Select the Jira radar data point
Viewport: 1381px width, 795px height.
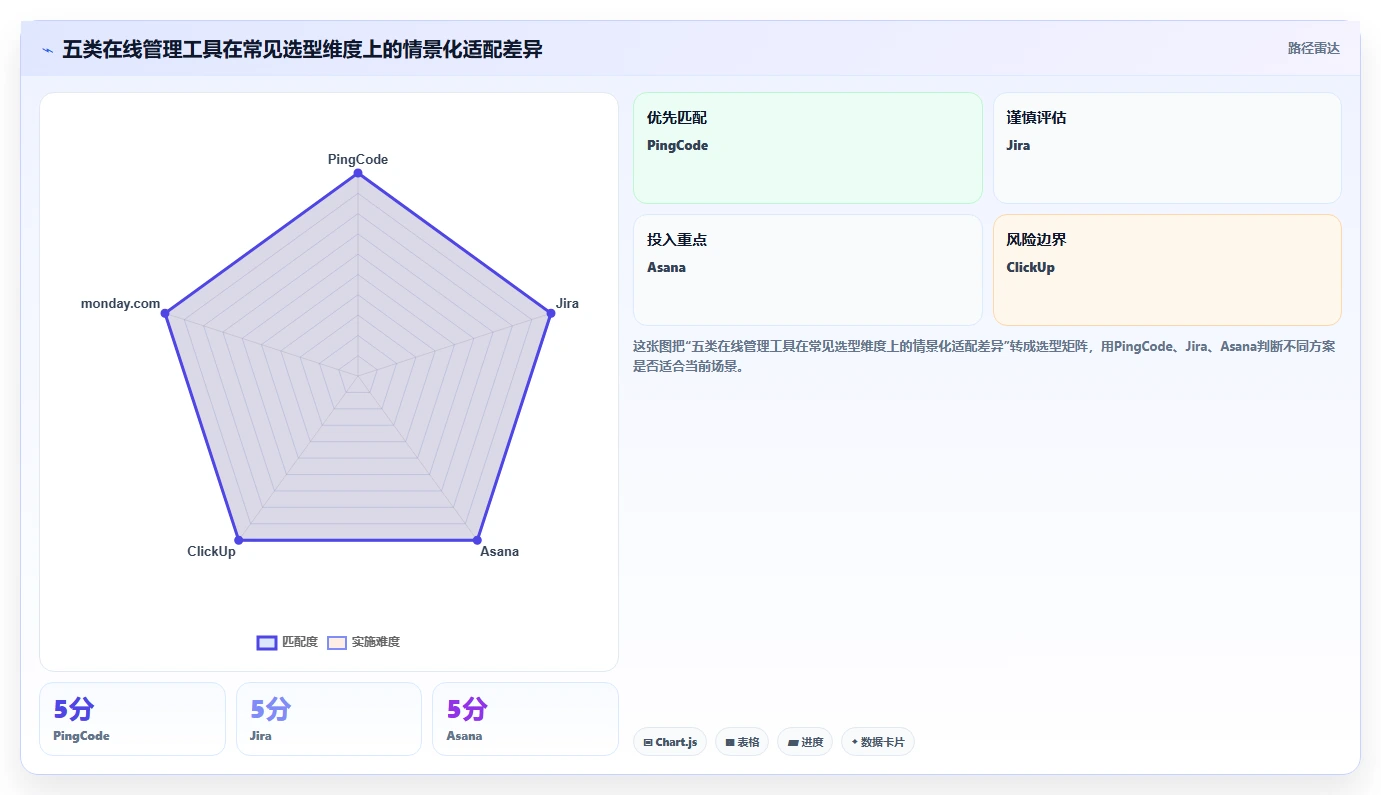(x=550, y=314)
